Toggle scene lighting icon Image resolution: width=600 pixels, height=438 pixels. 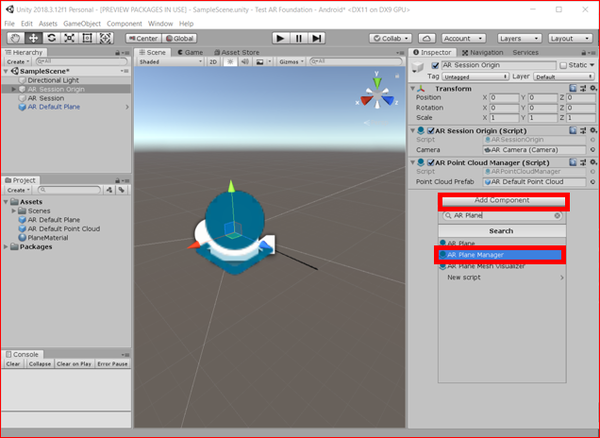[x=230, y=62]
